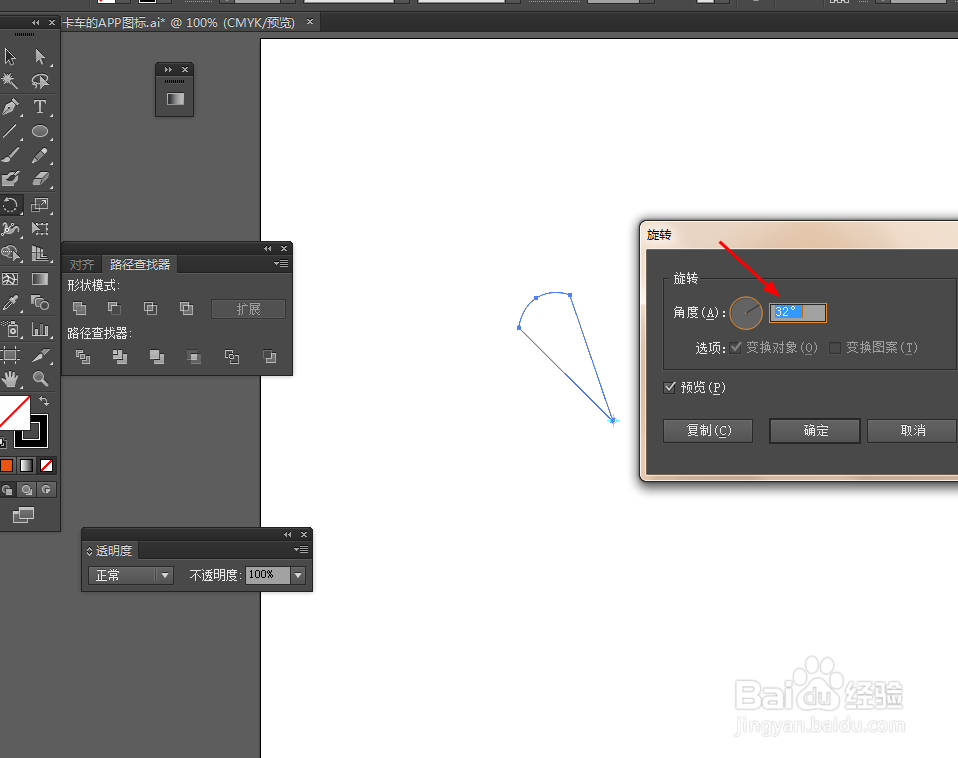Click the Minus Front shape mode icon
This screenshot has height=758, width=958.
[114, 308]
